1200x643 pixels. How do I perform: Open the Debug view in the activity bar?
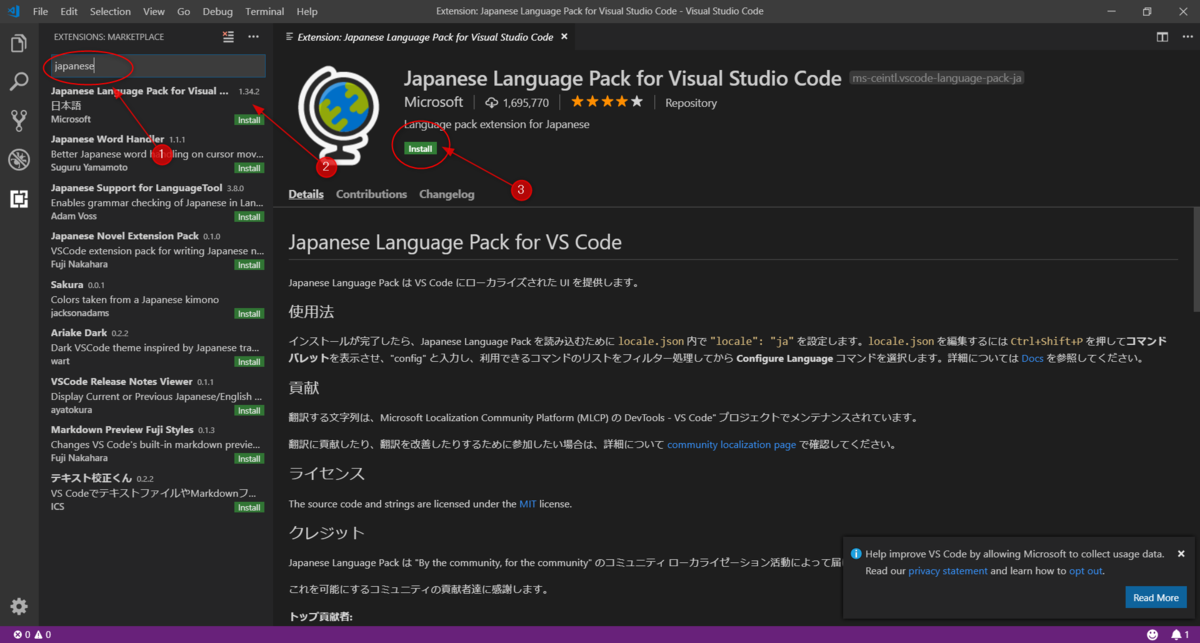click(x=17, y=159)
